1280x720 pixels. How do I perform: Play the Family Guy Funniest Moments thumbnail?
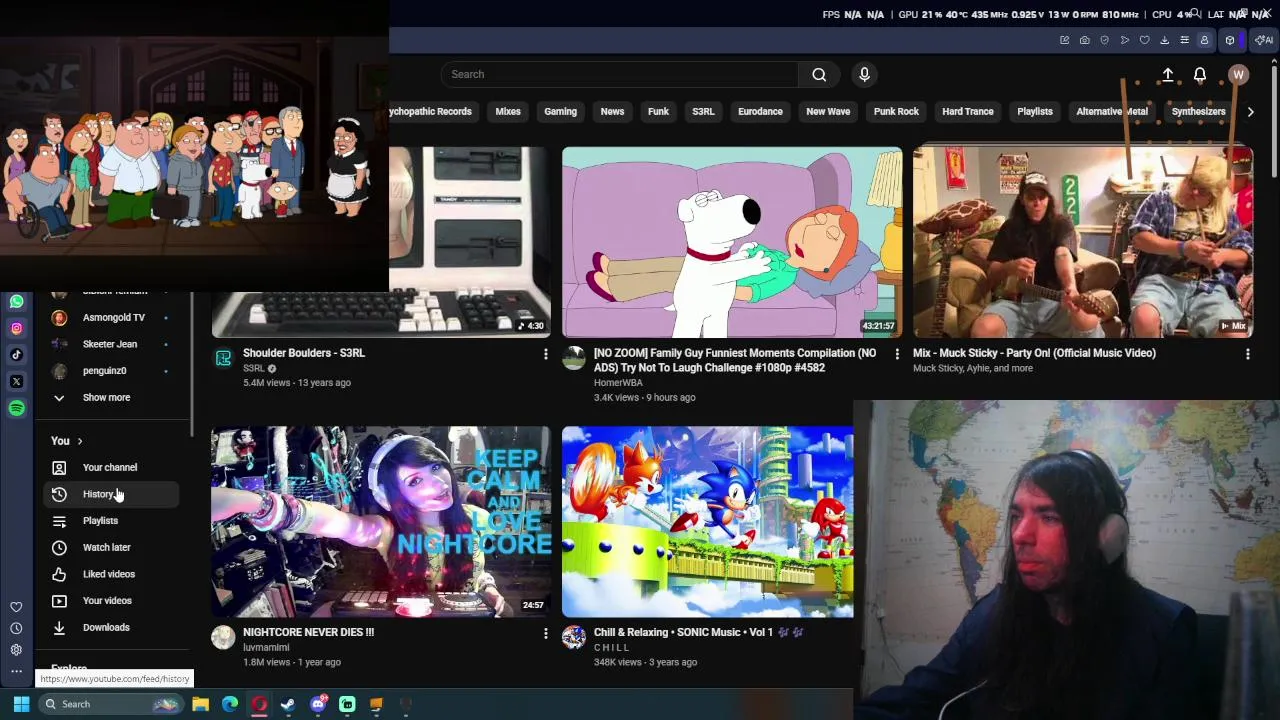(732, 242)
